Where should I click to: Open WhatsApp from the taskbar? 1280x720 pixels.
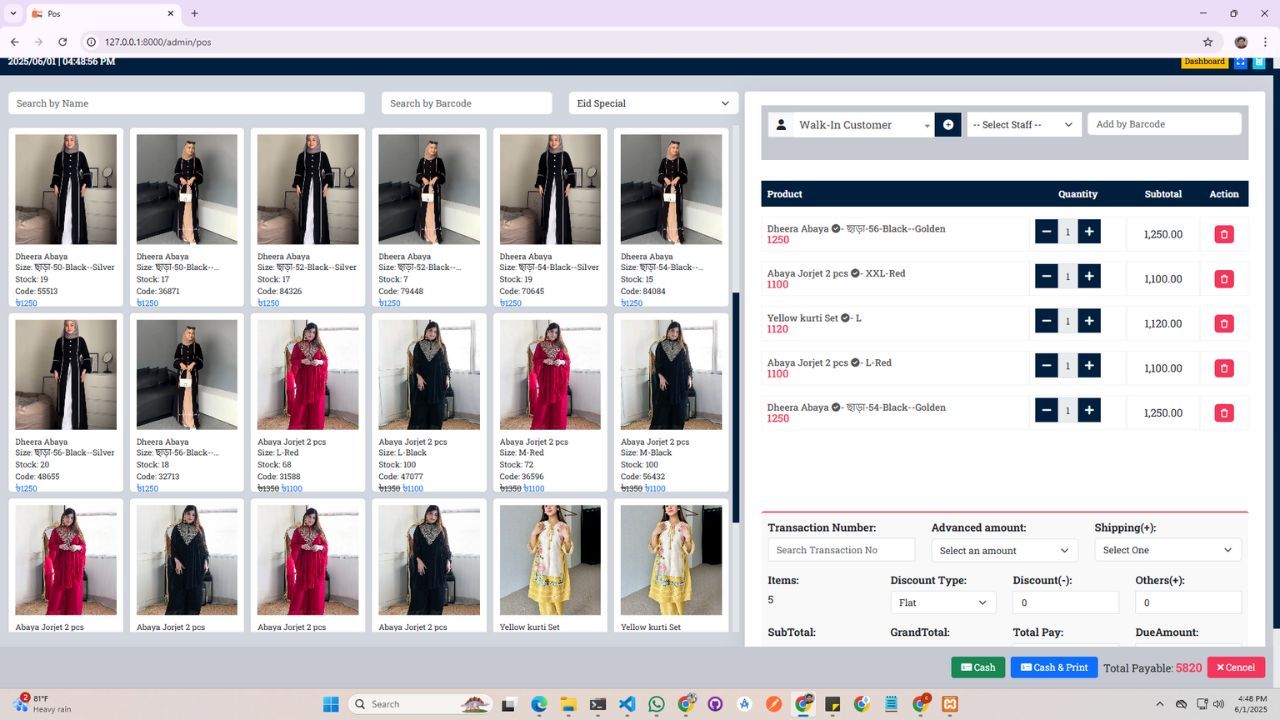click(x=656, y=704)
